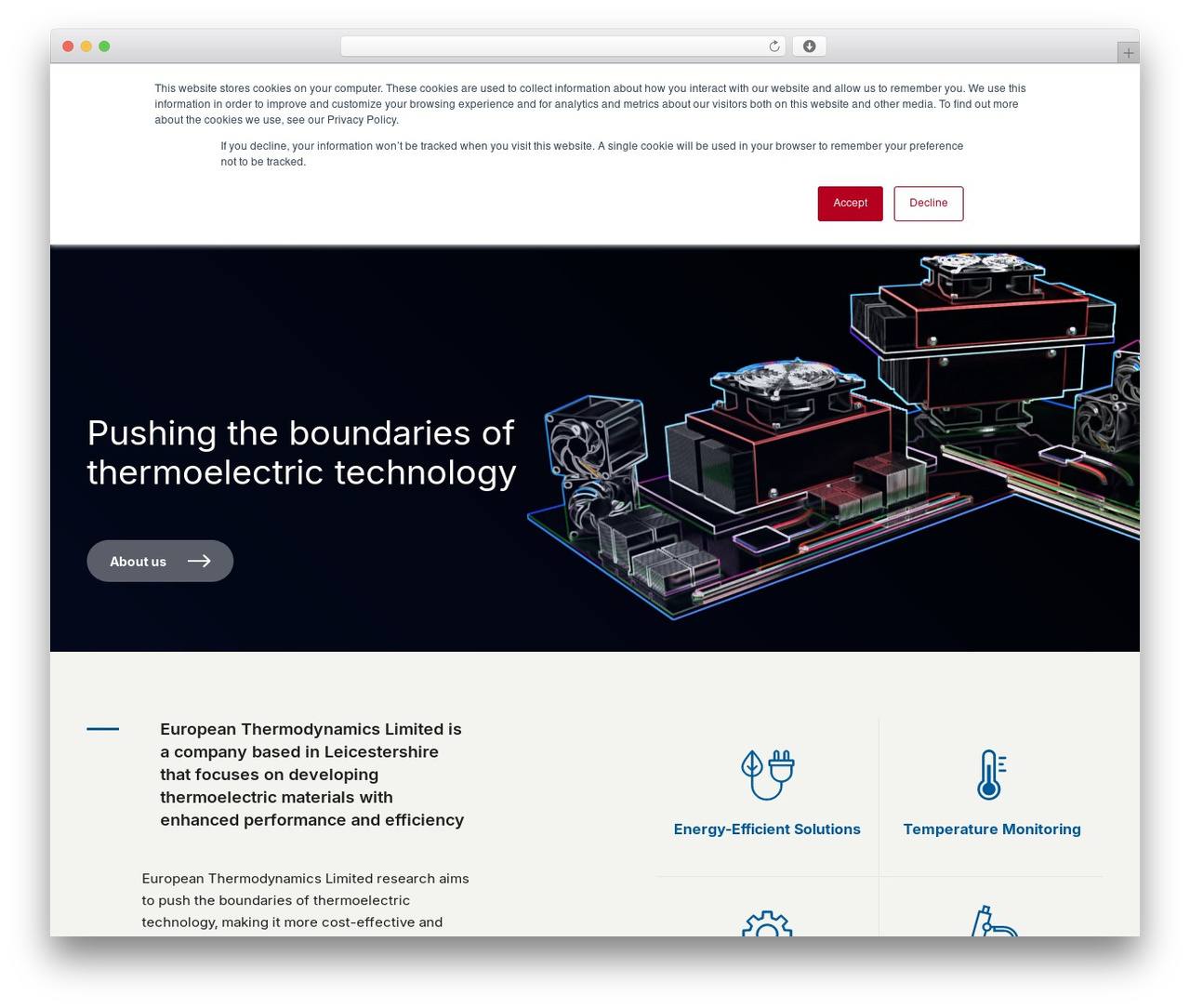Click the text "European Thermodynamics Limited research aims"
This screenshot has height=1008, width=1190.
point(305,879)
